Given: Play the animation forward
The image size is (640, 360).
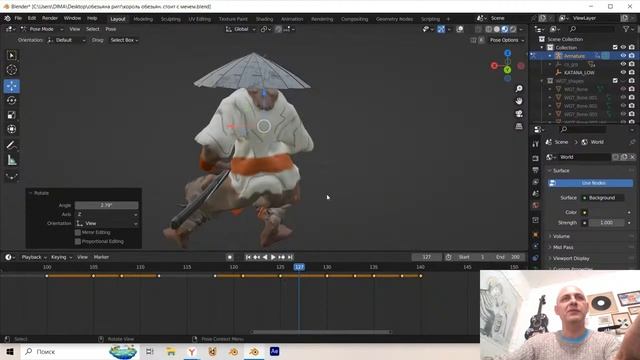Looking at the screenshot, I should pos(273,257).
